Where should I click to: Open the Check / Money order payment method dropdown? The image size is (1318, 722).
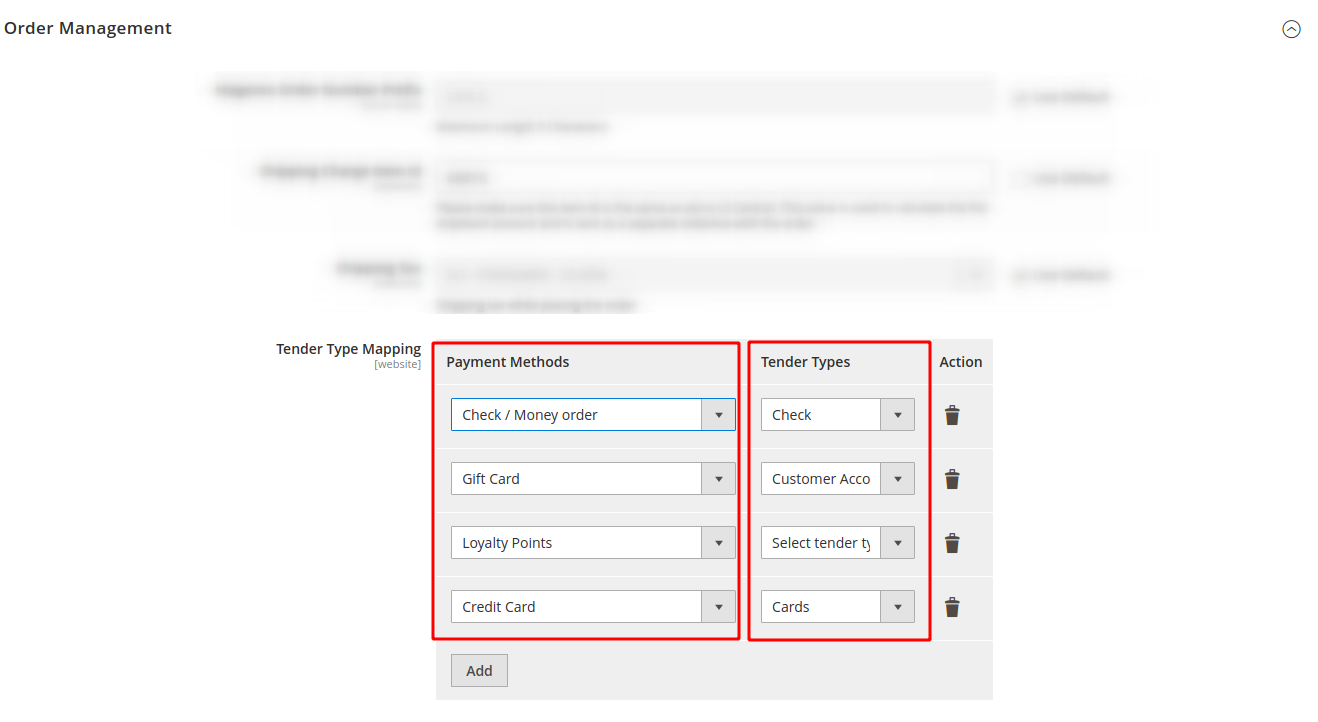tap(593, 415)
